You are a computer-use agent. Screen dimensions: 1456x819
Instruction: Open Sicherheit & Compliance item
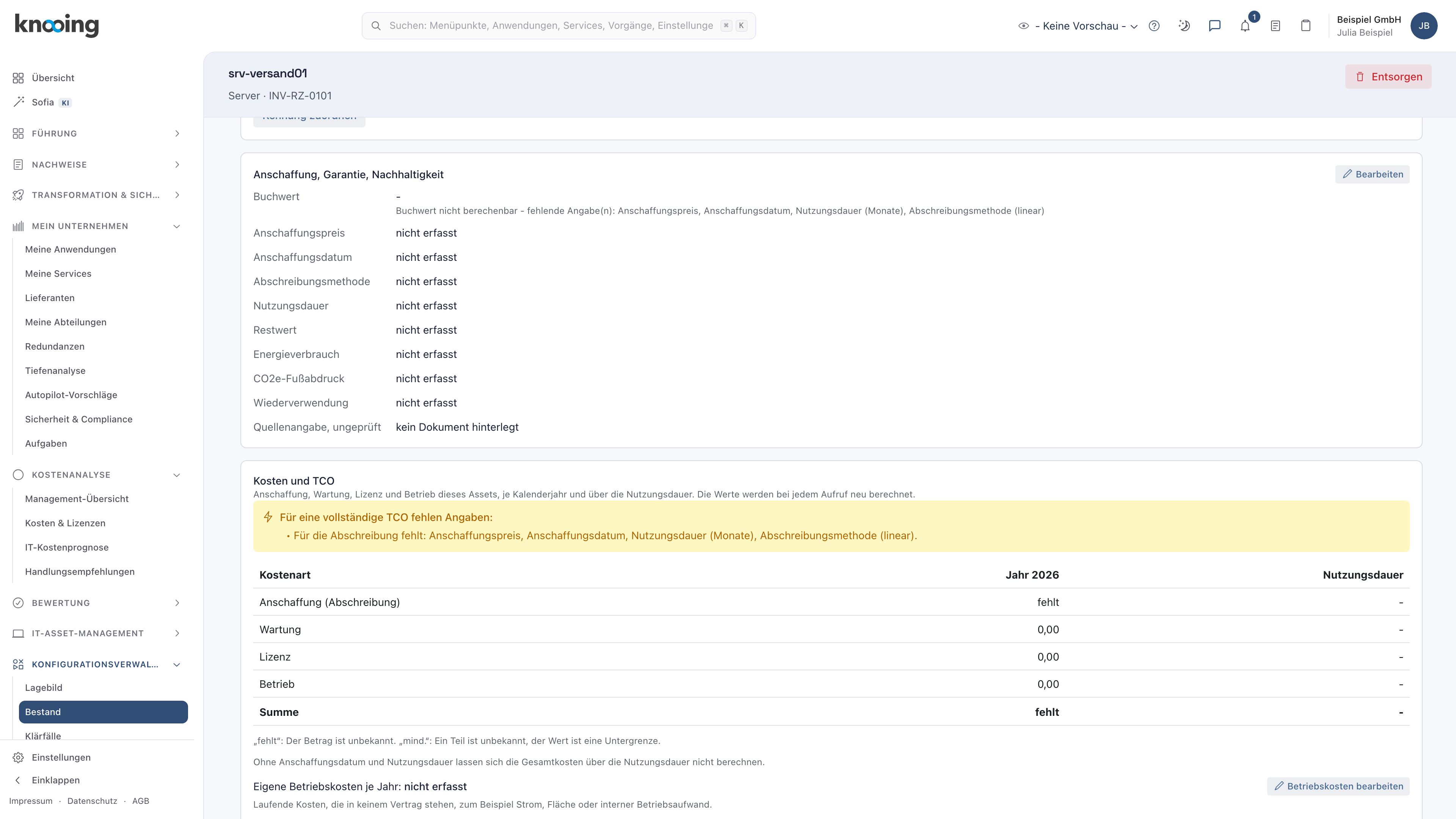pyautogui.click(x=78, y=419)
